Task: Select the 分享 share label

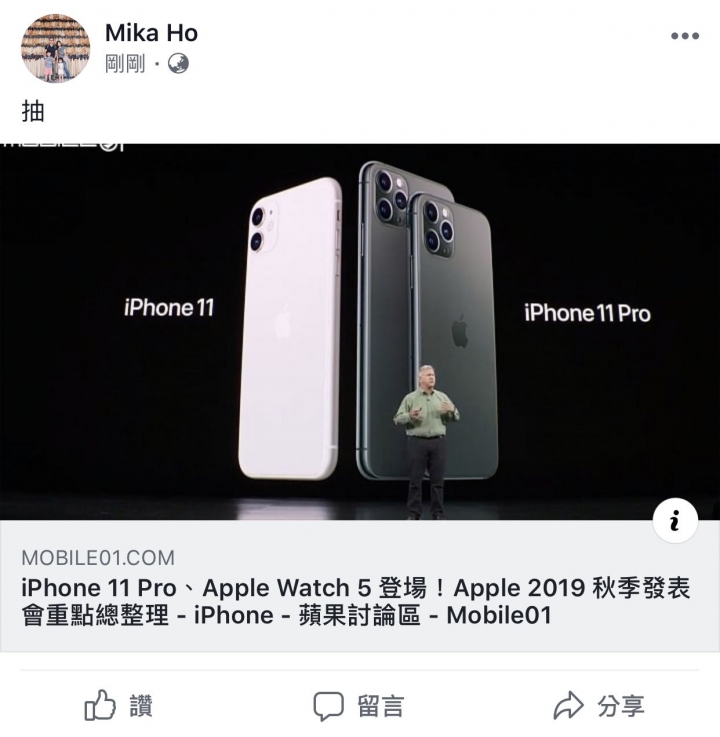Action: [621, 706]
